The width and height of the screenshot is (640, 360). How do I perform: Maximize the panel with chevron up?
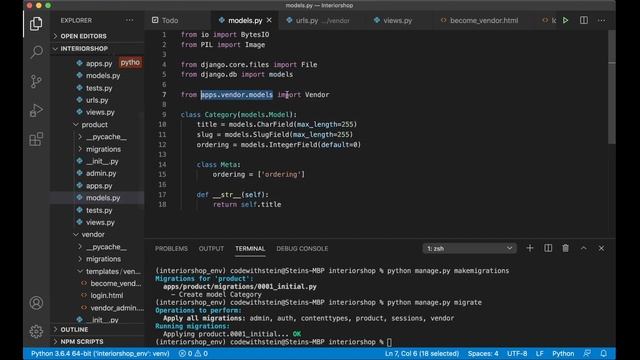tap(583, 248)
